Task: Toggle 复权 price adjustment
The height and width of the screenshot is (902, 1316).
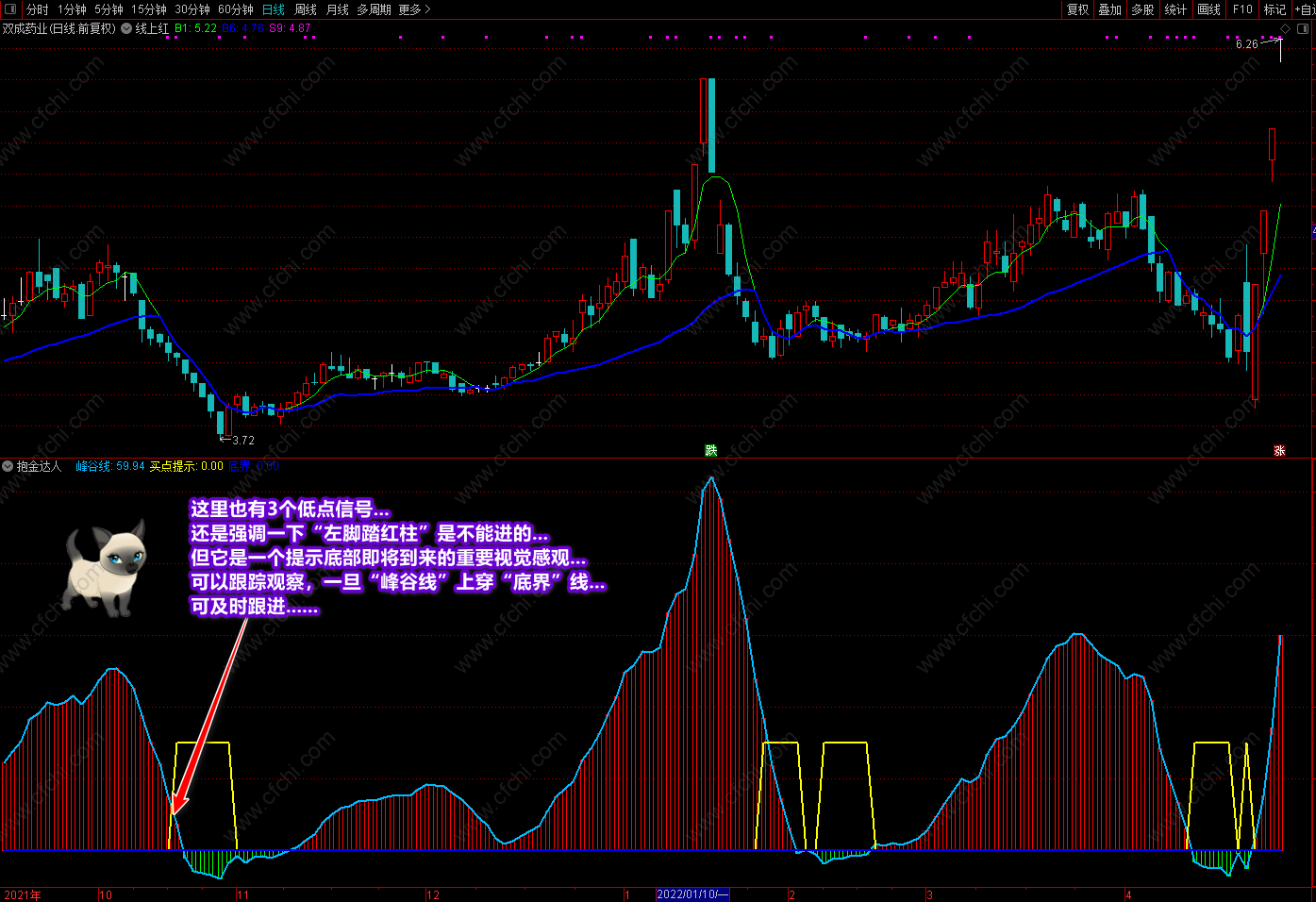Action: [x=1077, y=9]
